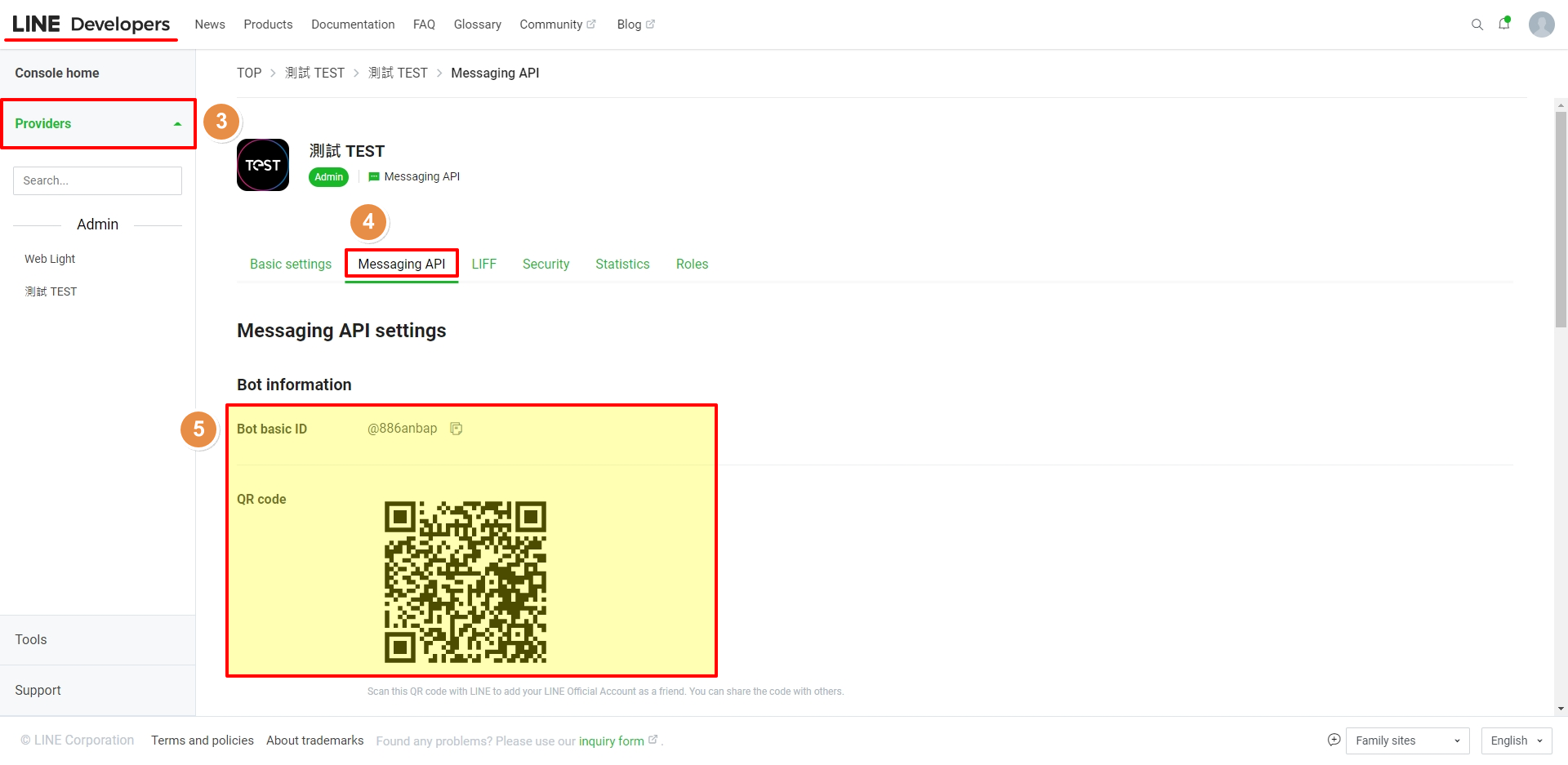Open the Family sites dropdown
This screenshot has height=765, width=1568.
(x=1407, y=741)
